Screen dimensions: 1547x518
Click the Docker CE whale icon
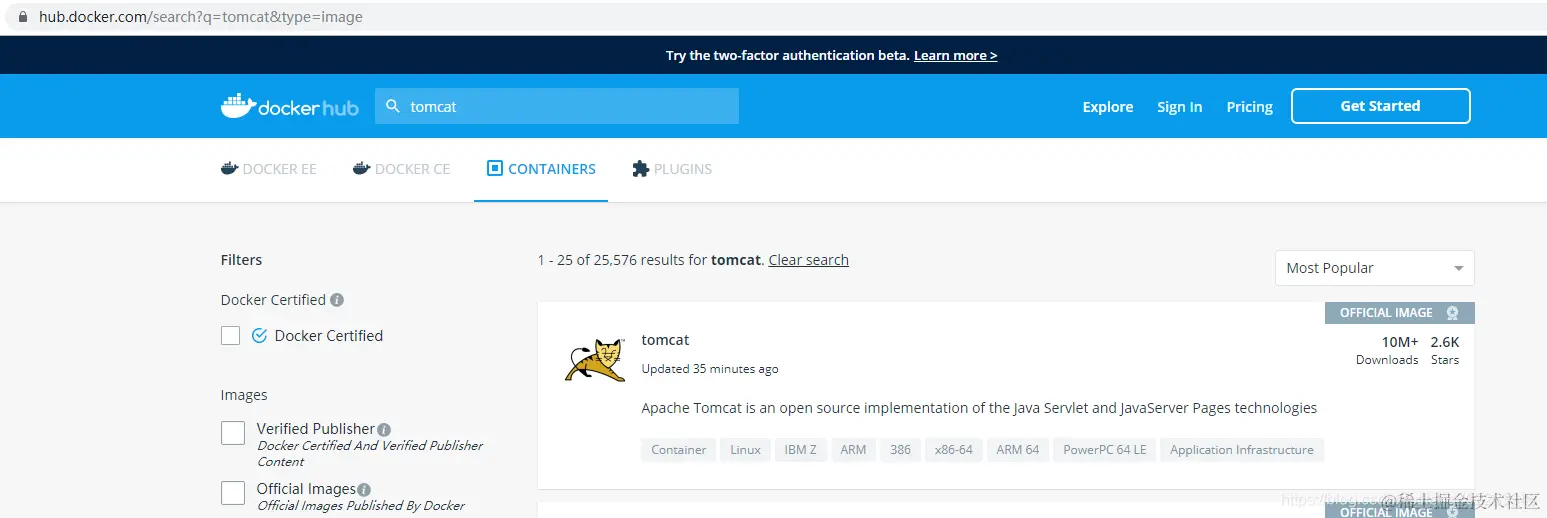(x=361, y=168)
